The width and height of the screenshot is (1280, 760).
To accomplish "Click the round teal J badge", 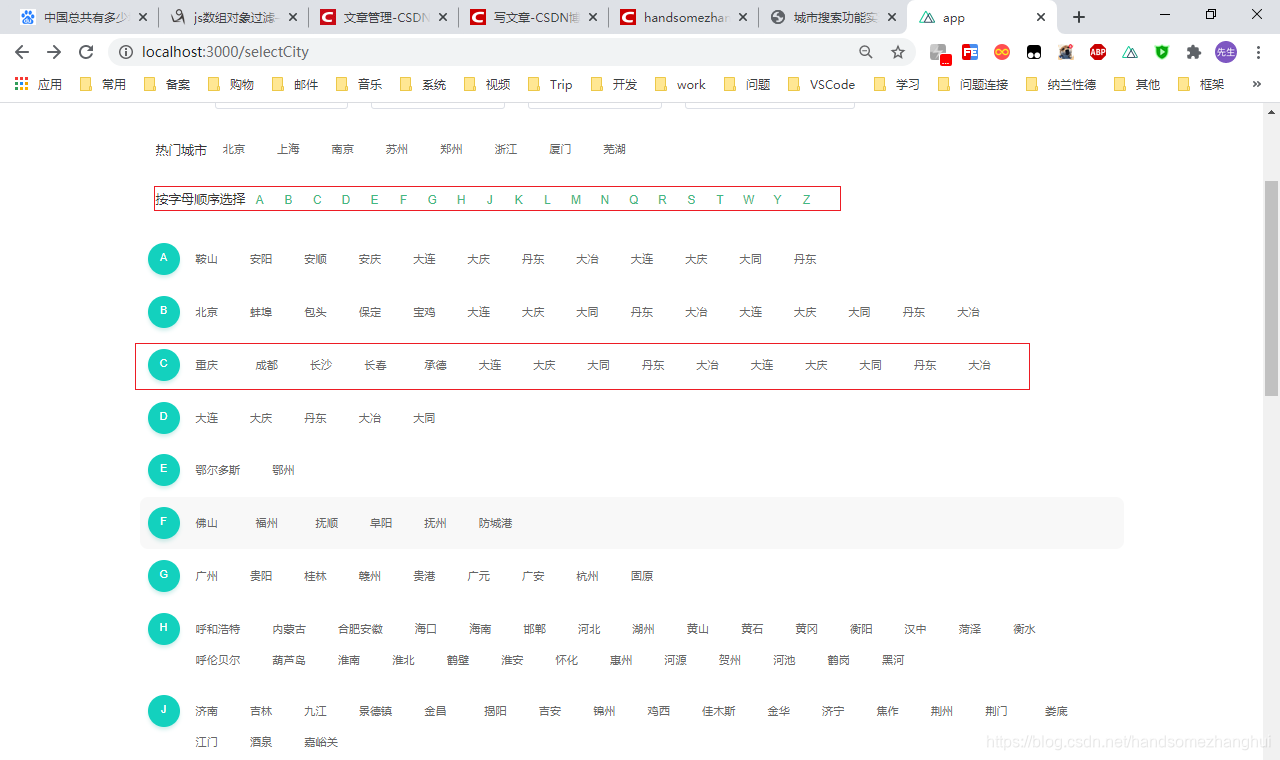I will [x=163, y=711].
